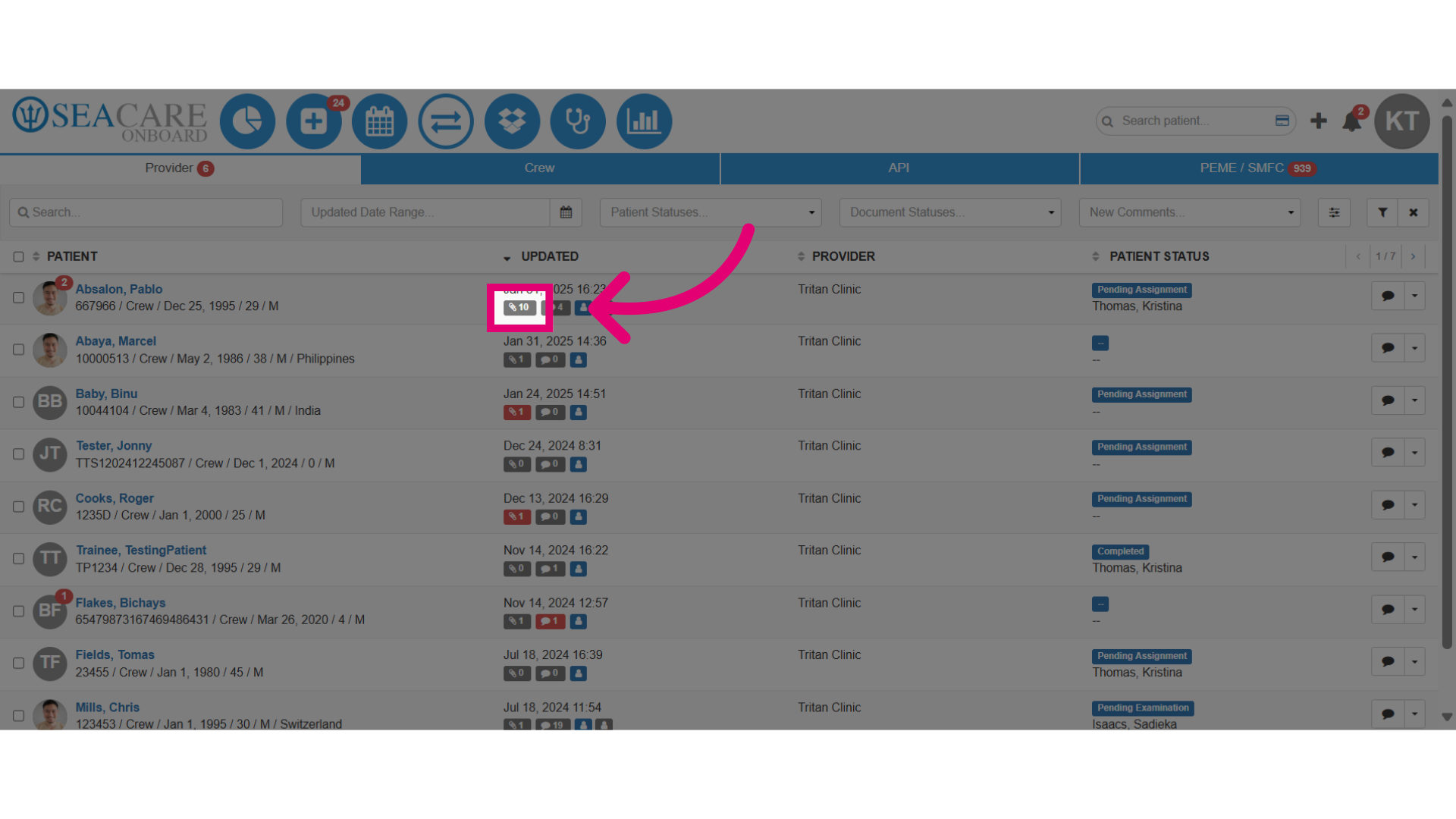Click Abaya, Marcel's user assignment icon
The height and width of the screenshot is (819, 1456).
pyautogui.click(x=579, y=360)
